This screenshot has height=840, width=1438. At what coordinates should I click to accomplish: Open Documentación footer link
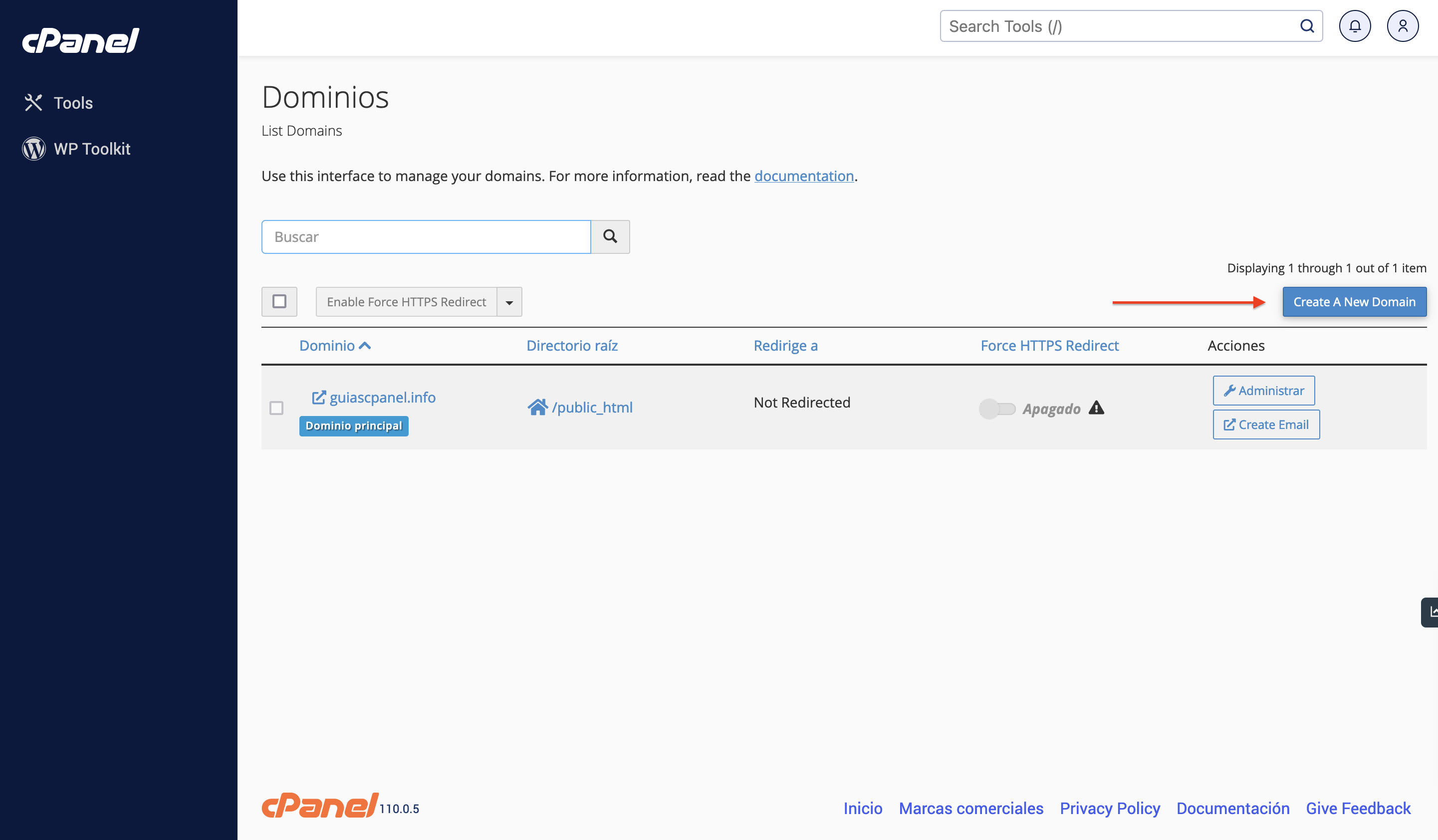coord(1232,809)
